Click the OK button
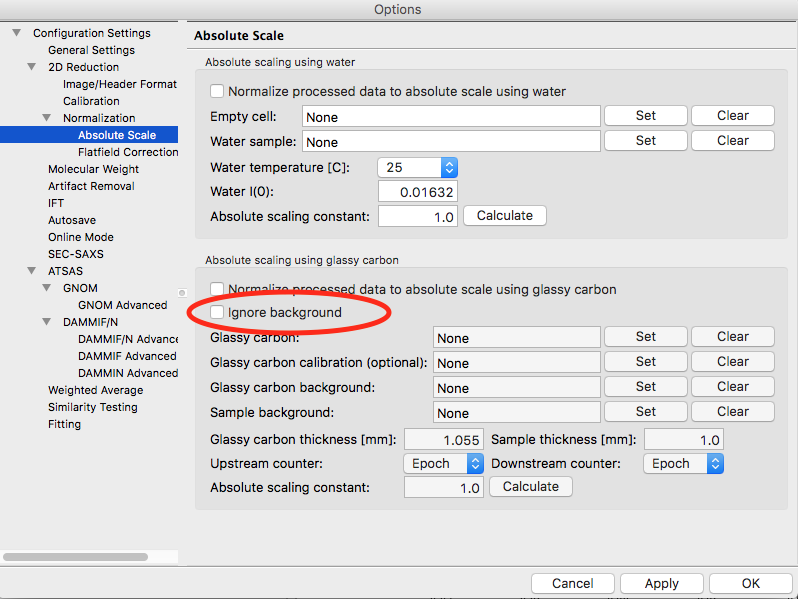The image size is (798, 599). coord(751,583)
